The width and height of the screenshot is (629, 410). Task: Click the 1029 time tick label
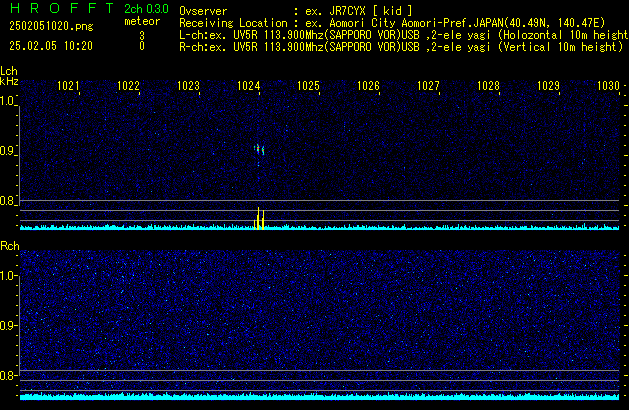point(548,86)
